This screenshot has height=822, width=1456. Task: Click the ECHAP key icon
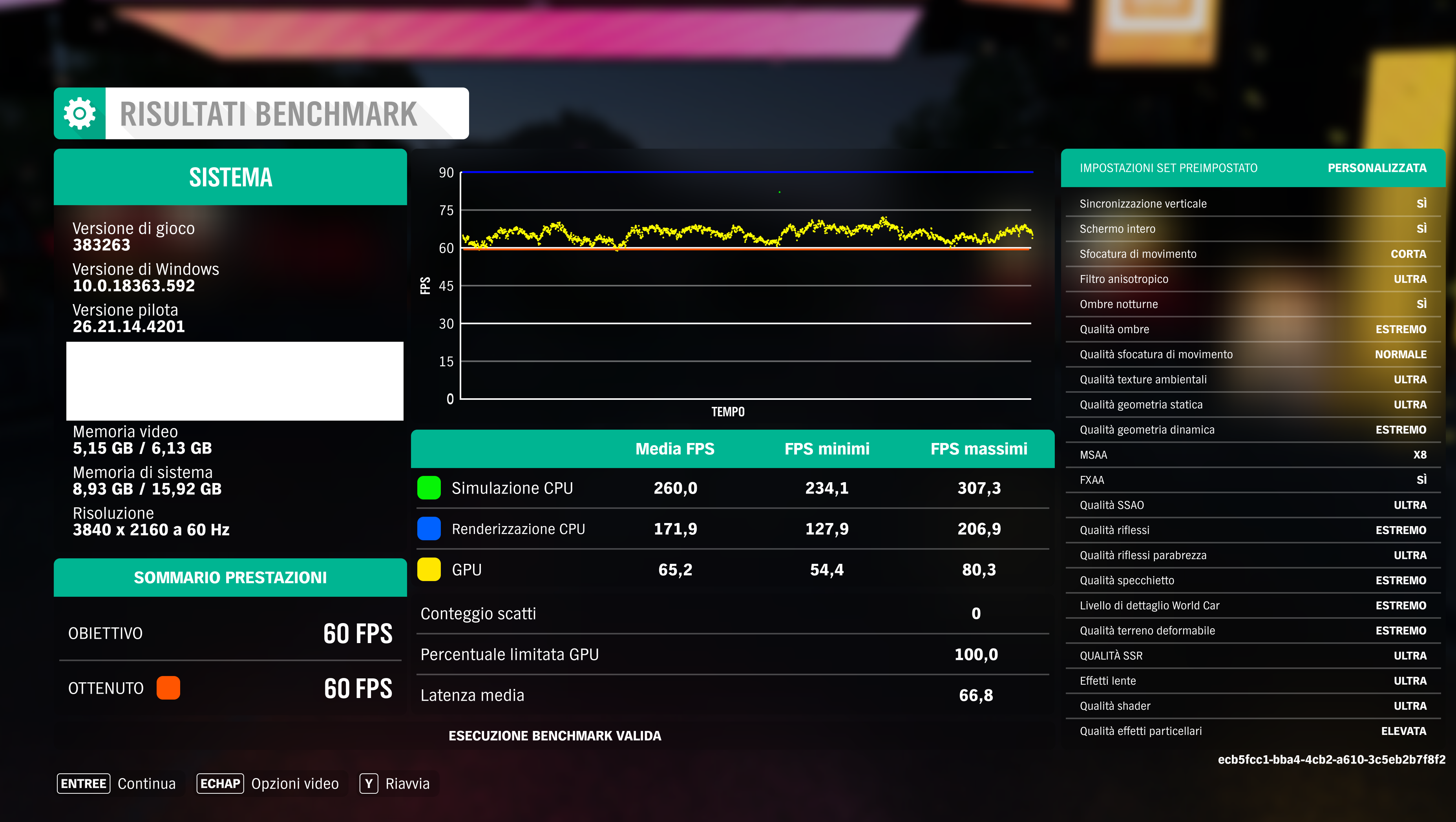pos(220,783)
